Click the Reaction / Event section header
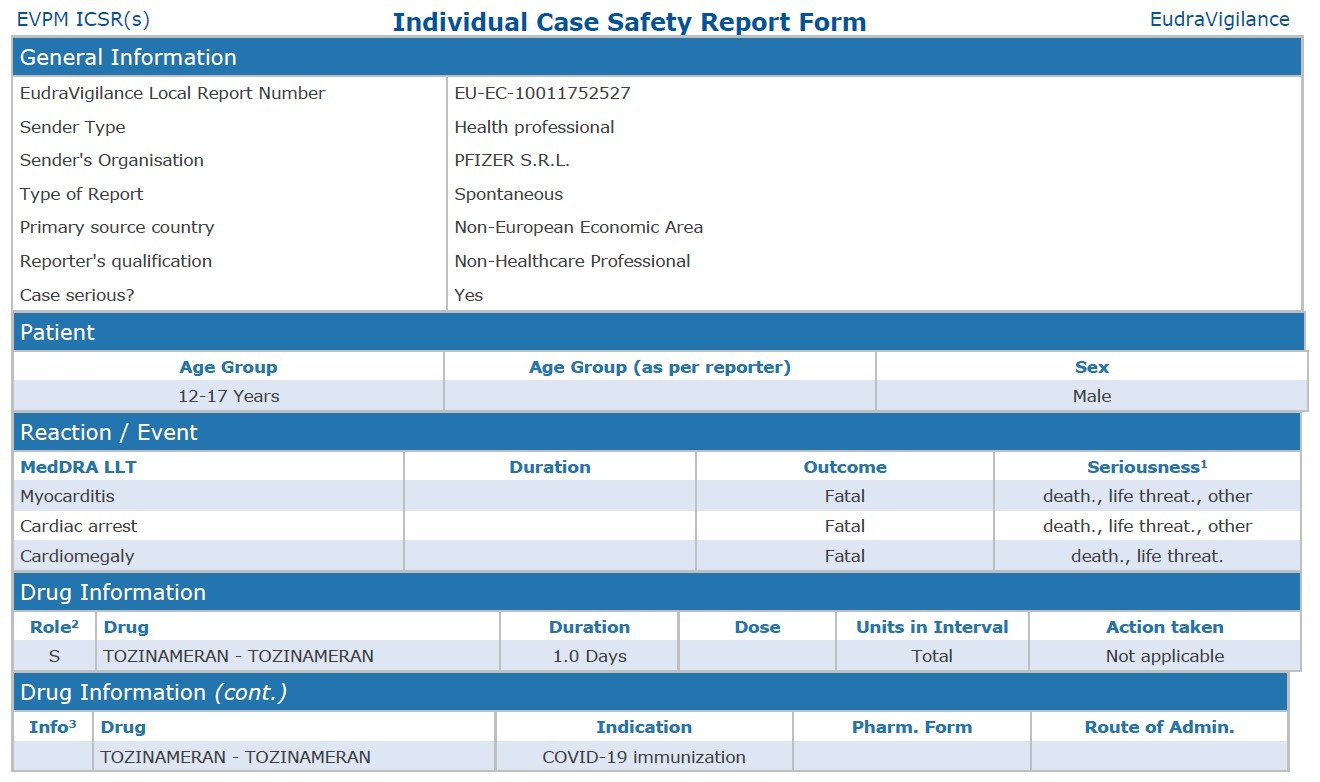The image size is (1320, 782). pyautogui.click(x=109, y=432)
